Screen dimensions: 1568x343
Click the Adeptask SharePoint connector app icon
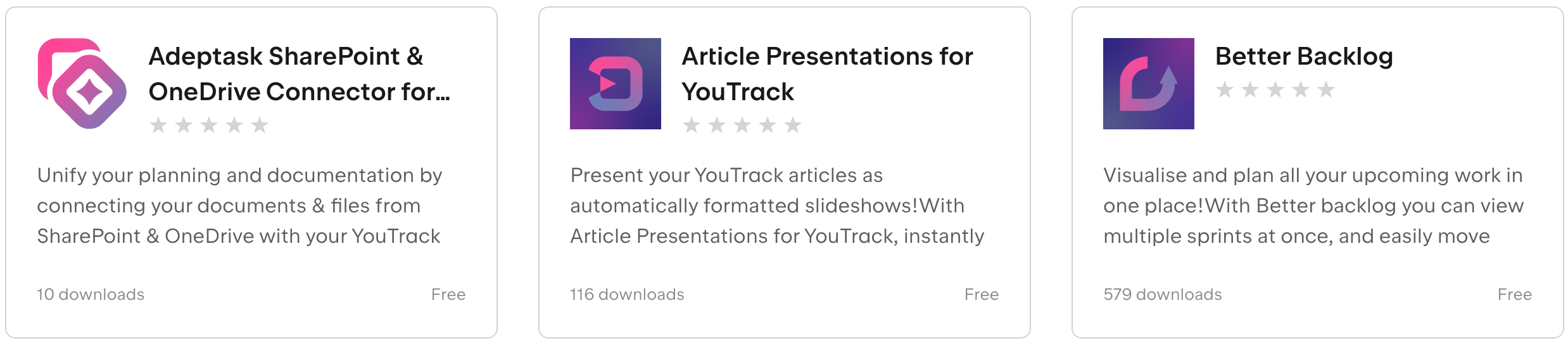(x=82, y=84)
